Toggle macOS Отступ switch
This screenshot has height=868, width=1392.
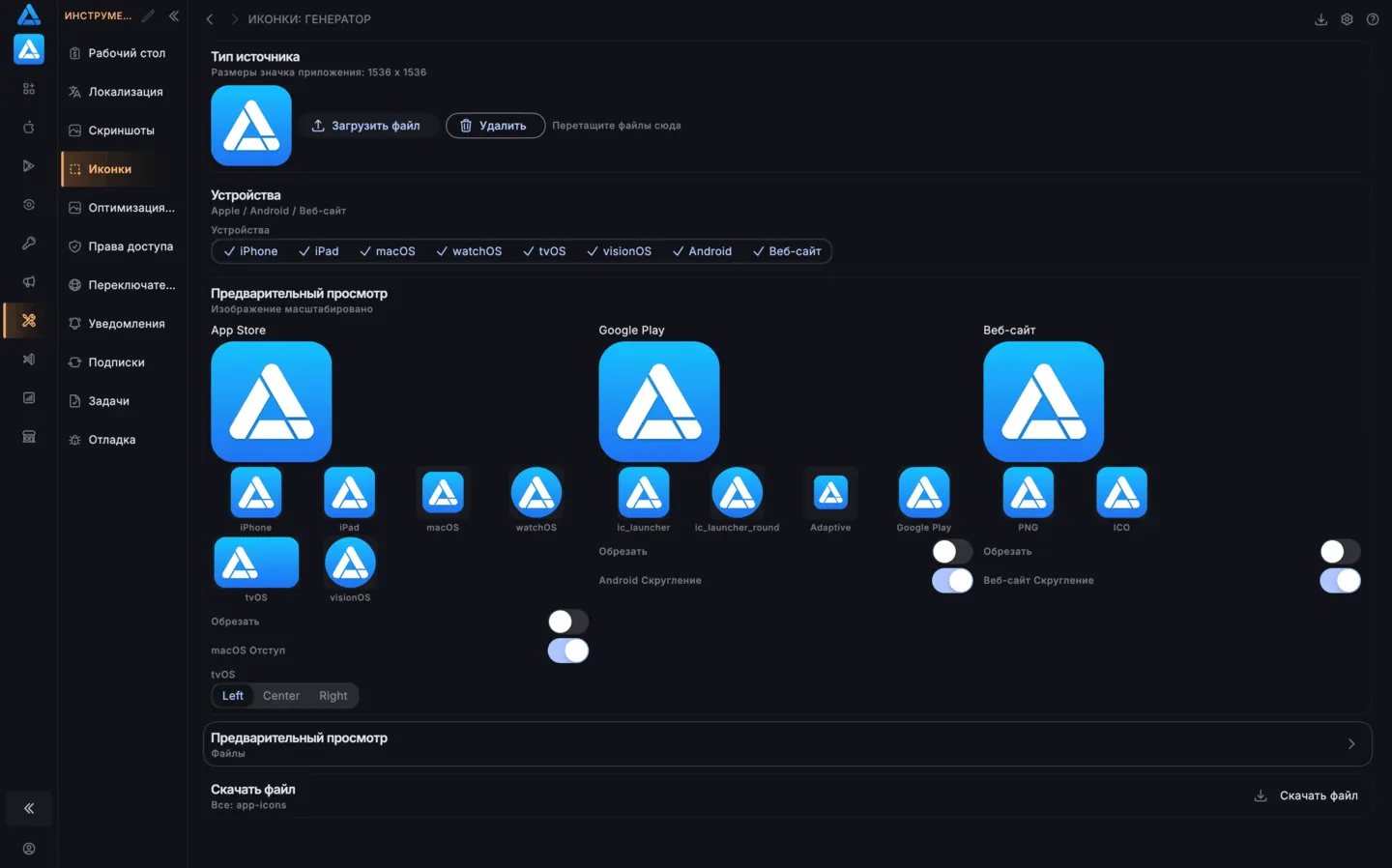click(x=568, y=651)
